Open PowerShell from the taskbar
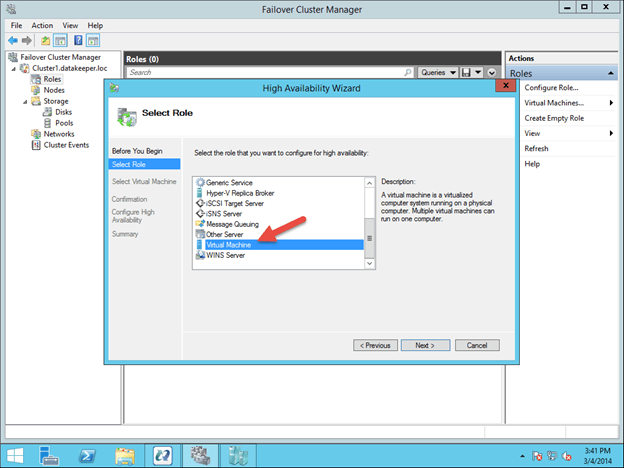The image size is (624, 468). tap(88, 455)
